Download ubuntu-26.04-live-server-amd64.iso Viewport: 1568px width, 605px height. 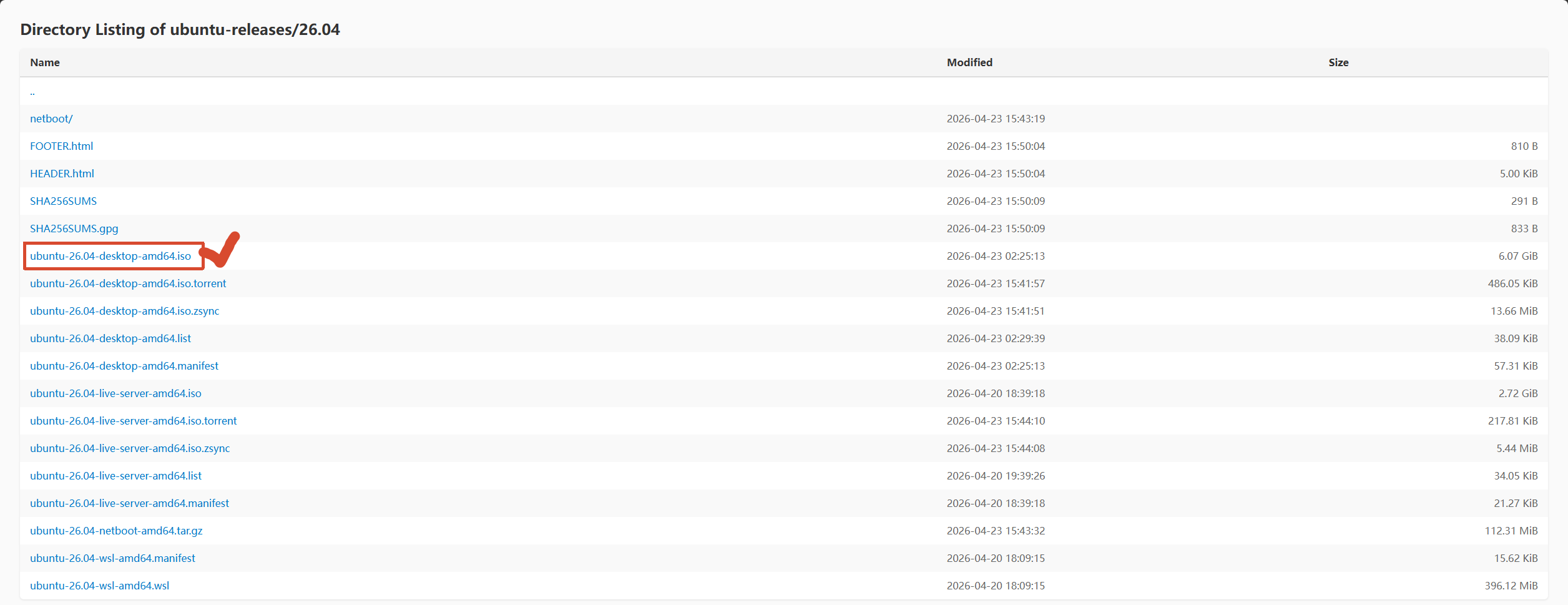coord(115,393)
